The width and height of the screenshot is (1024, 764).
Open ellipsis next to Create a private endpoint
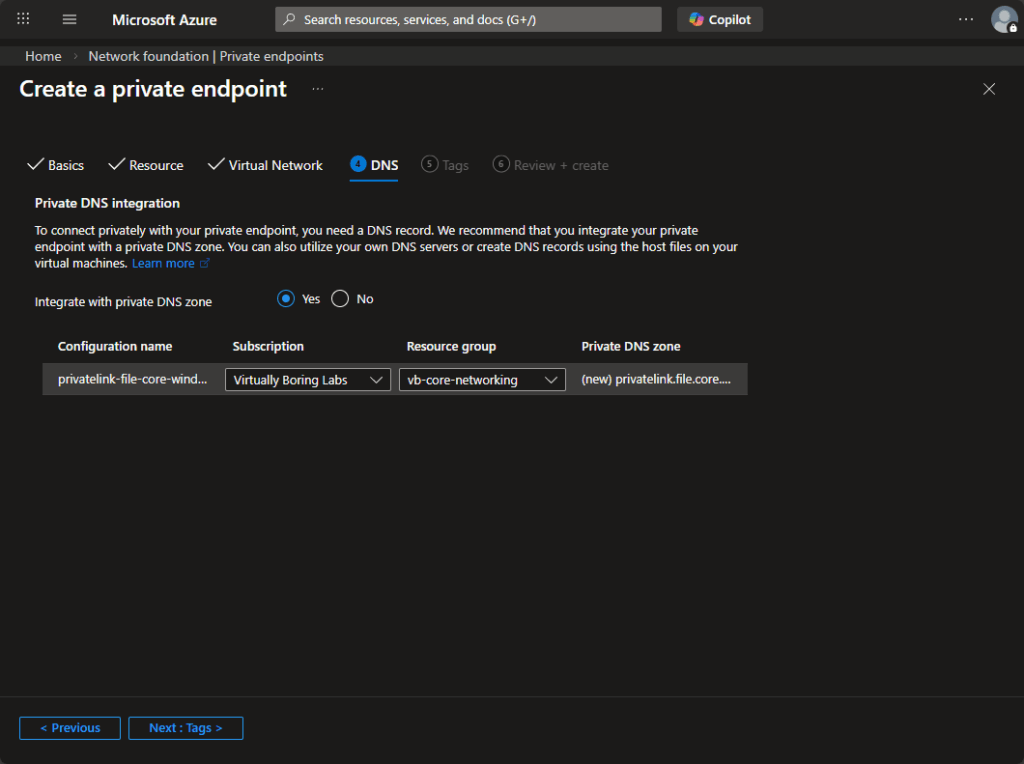pyautogui.click(x=317, y=89)
